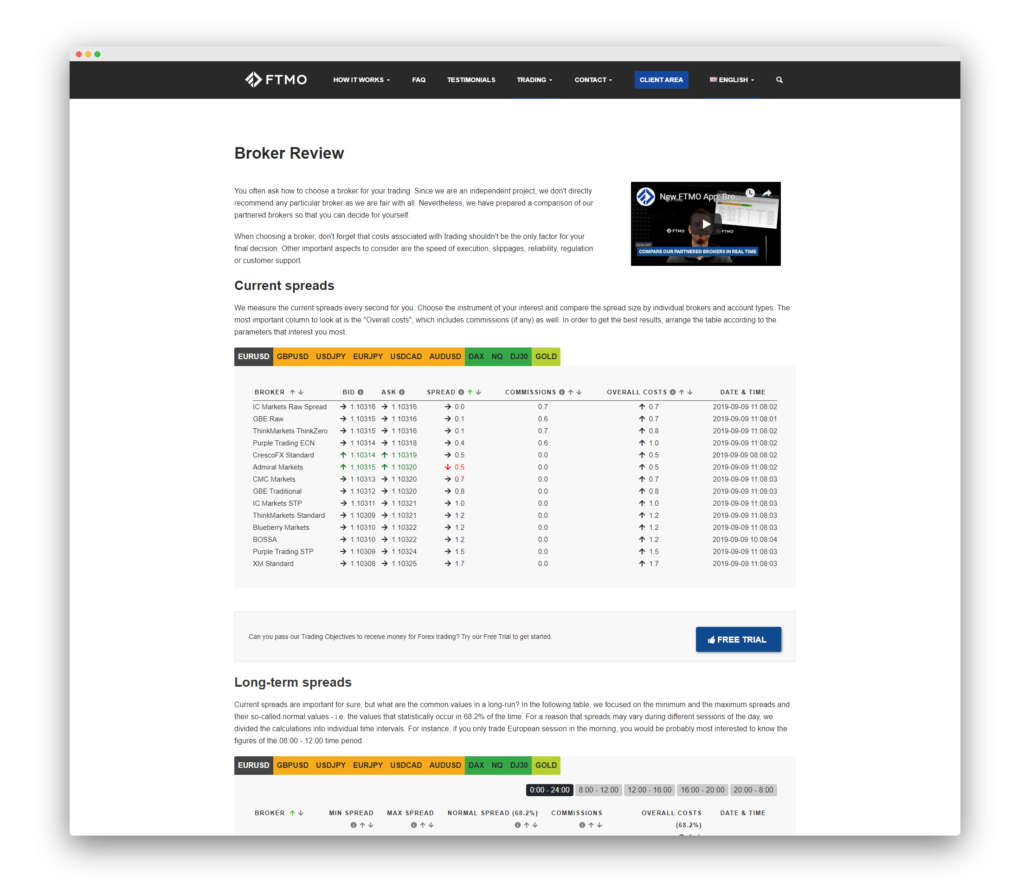Play the New FTMO App video

pyautogui.click(x=705, y=224)
